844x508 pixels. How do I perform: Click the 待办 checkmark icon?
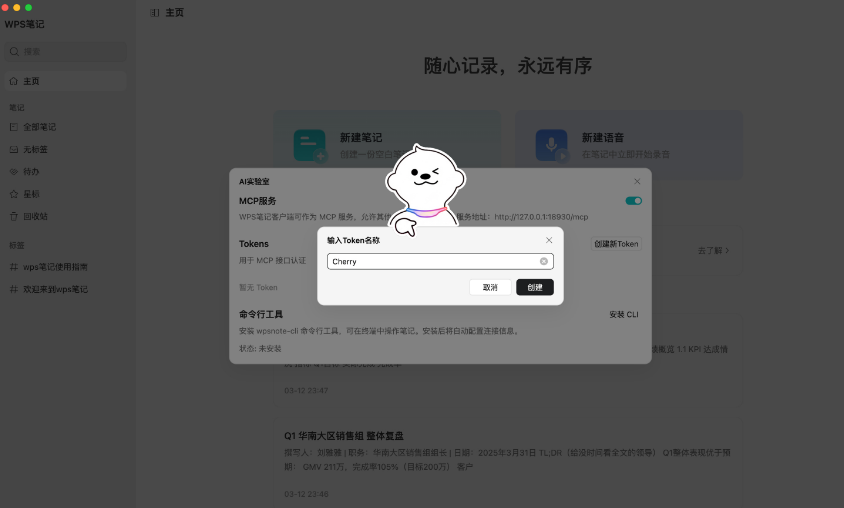13,172
